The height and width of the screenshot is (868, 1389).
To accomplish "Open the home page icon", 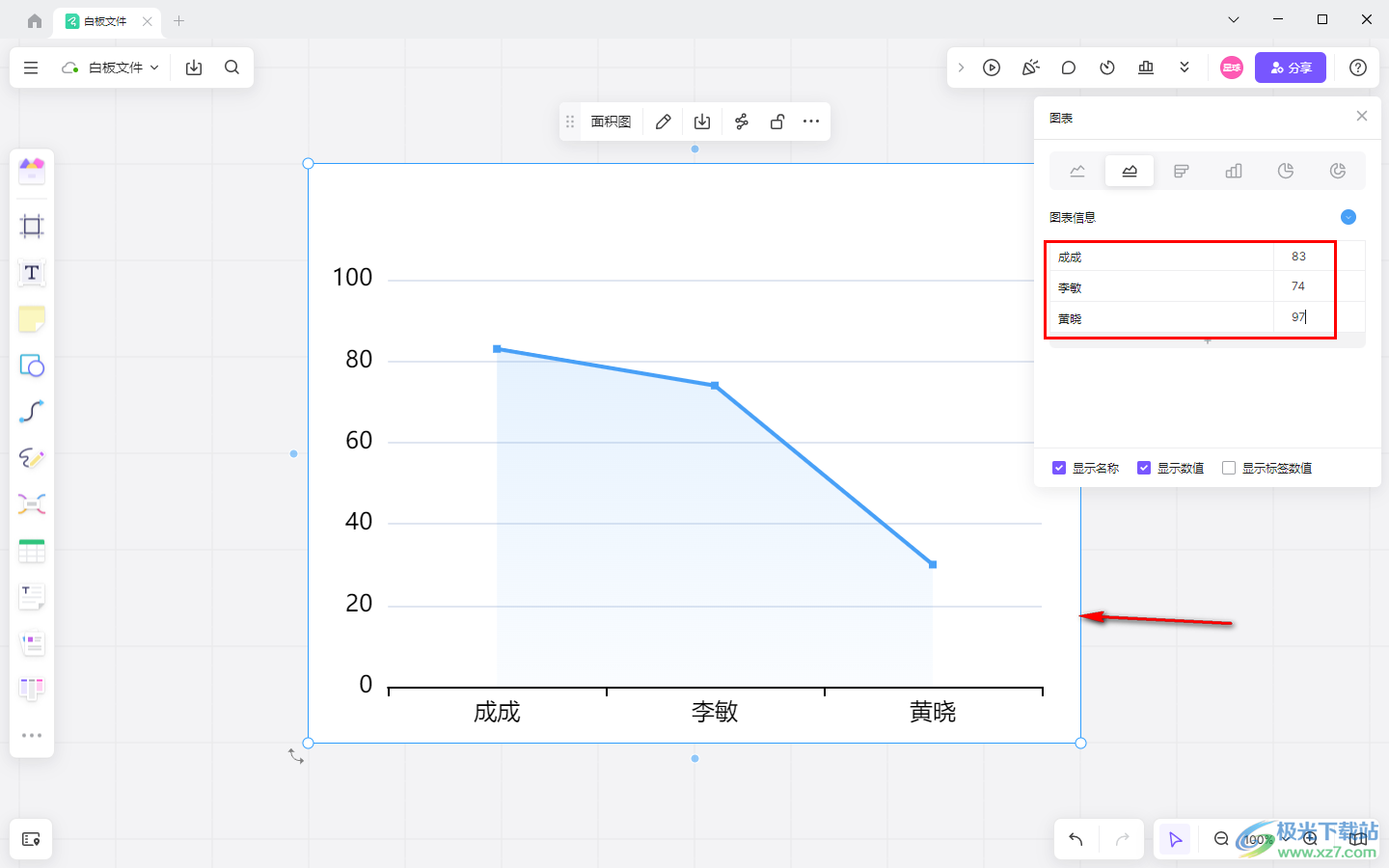I will tap(35, 20).
